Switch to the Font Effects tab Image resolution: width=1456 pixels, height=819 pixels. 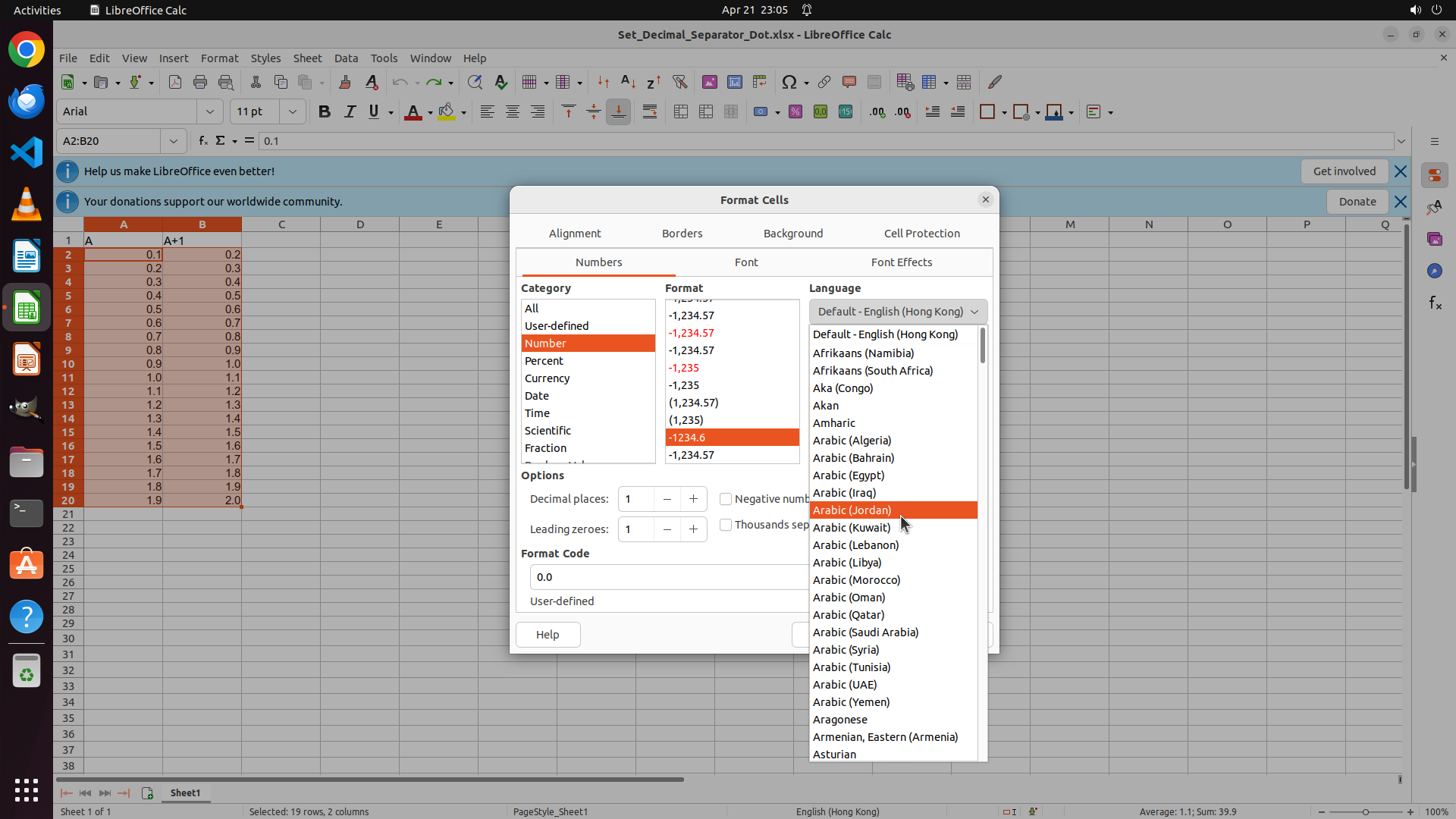point(901,262)
